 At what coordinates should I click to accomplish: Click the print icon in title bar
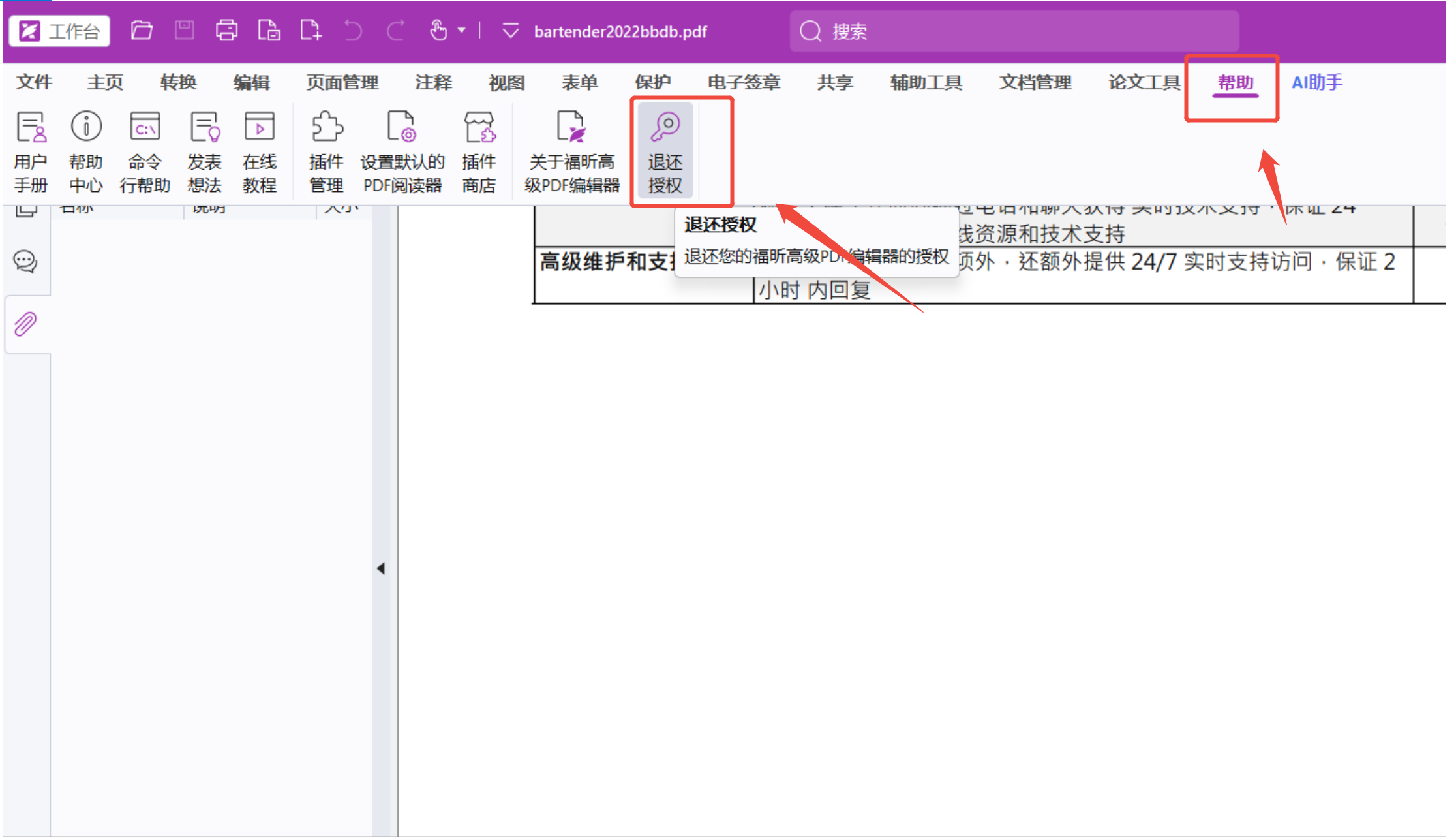(x=226, y=30)
